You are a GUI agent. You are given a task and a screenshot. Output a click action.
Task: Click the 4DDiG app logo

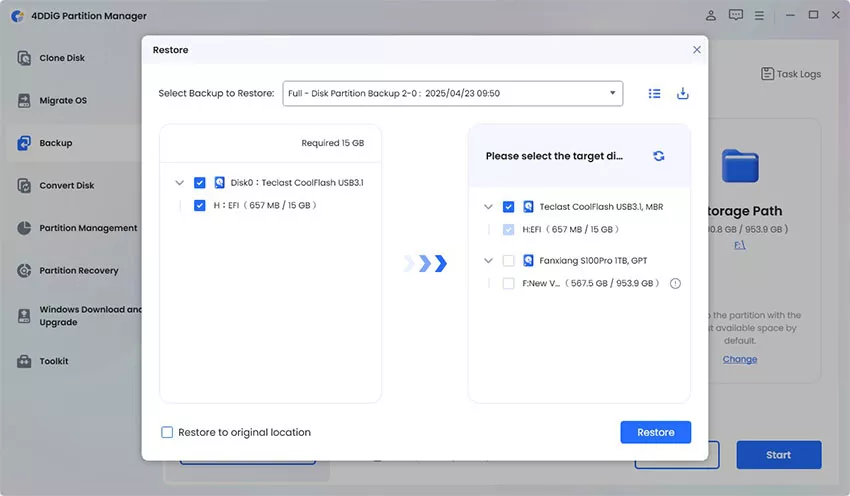[x=17, y=16]
